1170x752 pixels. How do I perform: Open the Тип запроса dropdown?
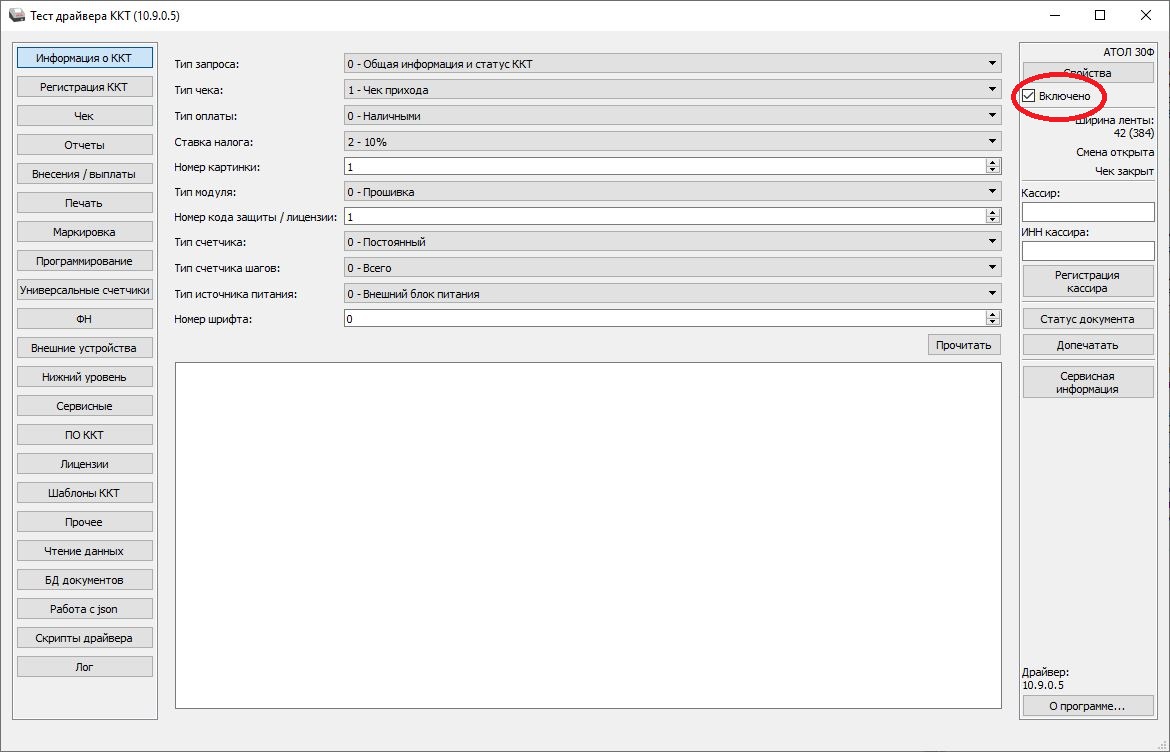coord(671,64)
